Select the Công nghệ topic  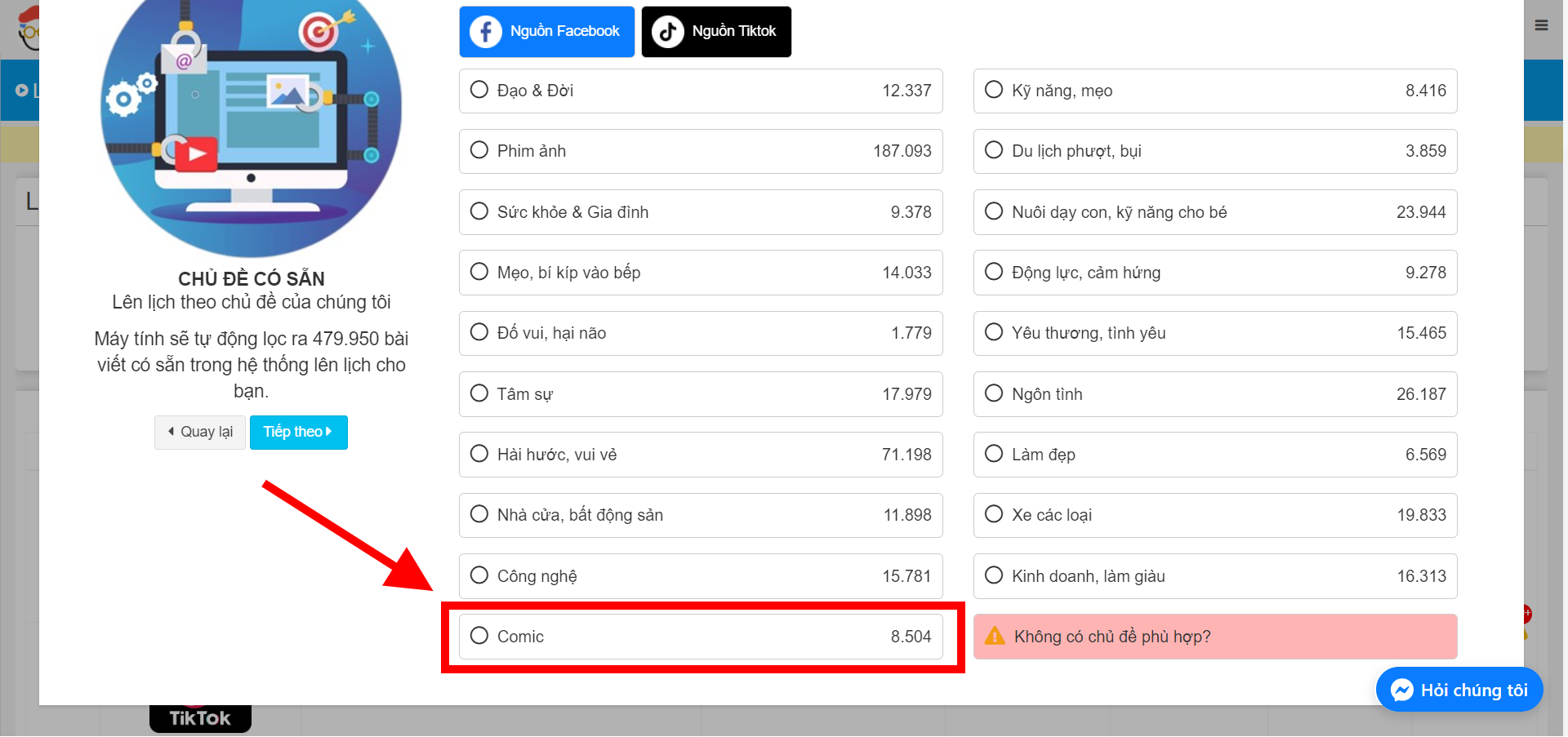click(701, 576)
